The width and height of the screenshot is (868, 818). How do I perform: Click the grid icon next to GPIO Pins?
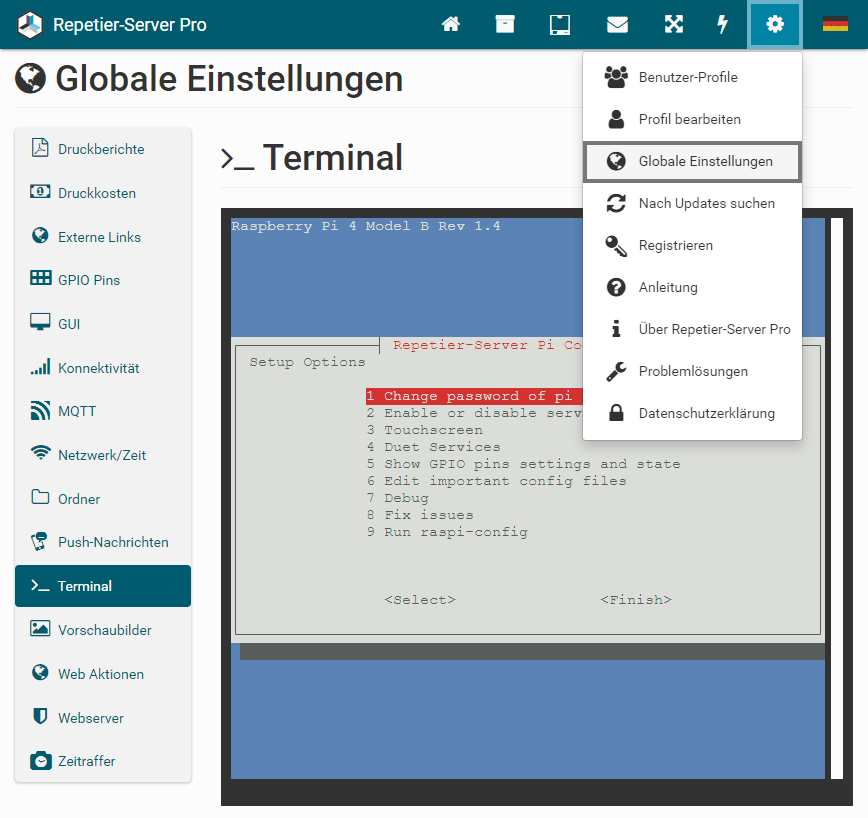coord(40,278)
